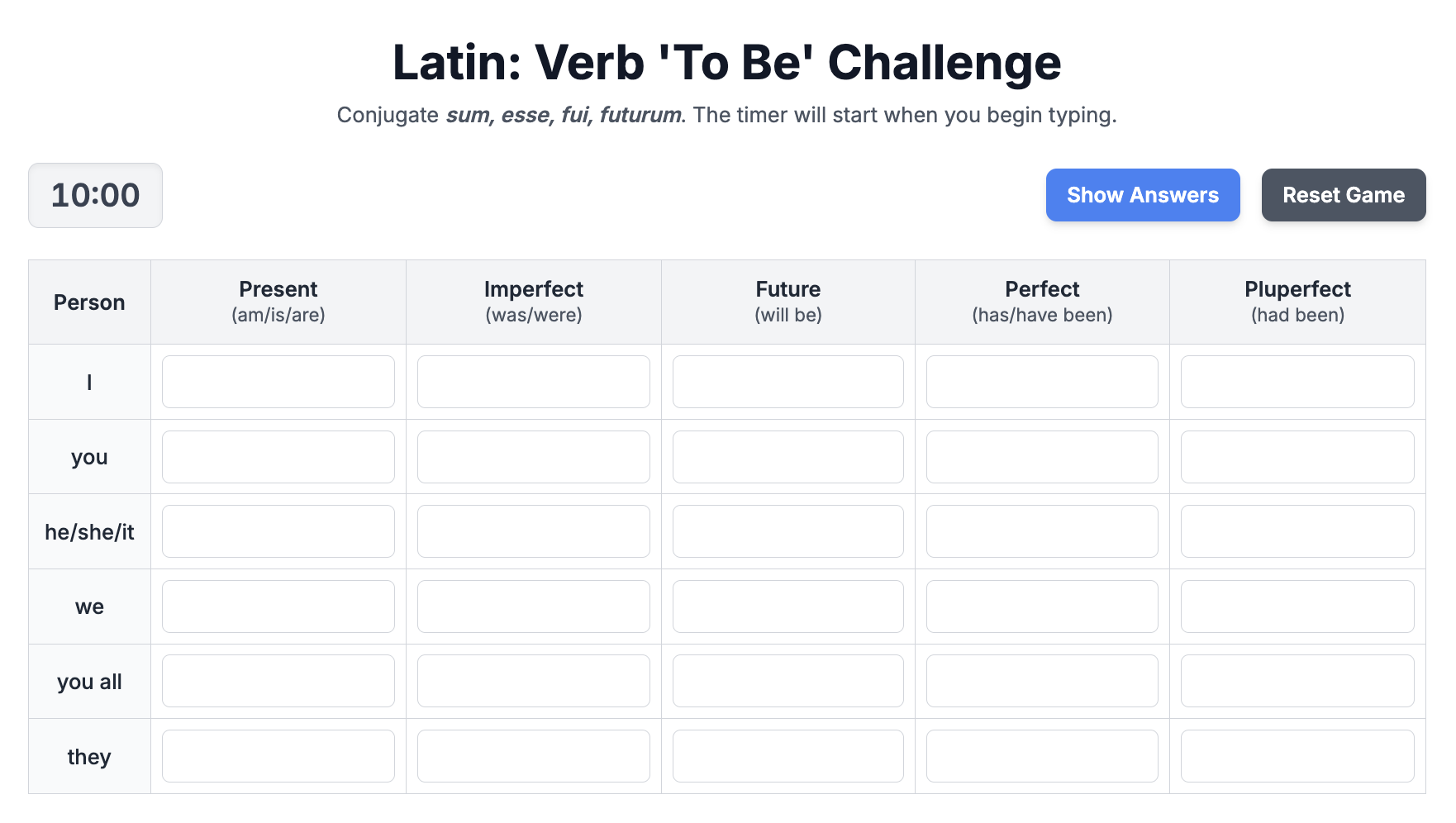Click the Present input for 'they'
1456x823 pixels.
tap(278, 756)
